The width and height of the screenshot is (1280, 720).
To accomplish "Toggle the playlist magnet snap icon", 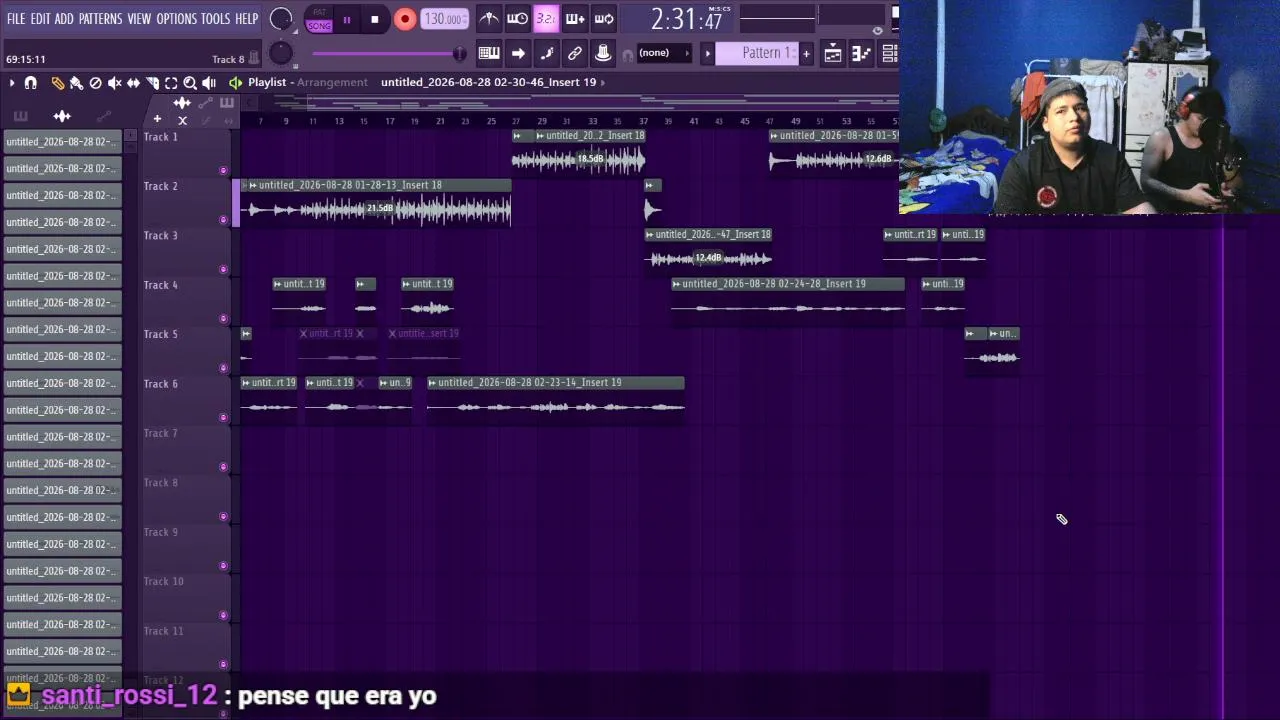I will pyautogui.click(x=31, y=83).
